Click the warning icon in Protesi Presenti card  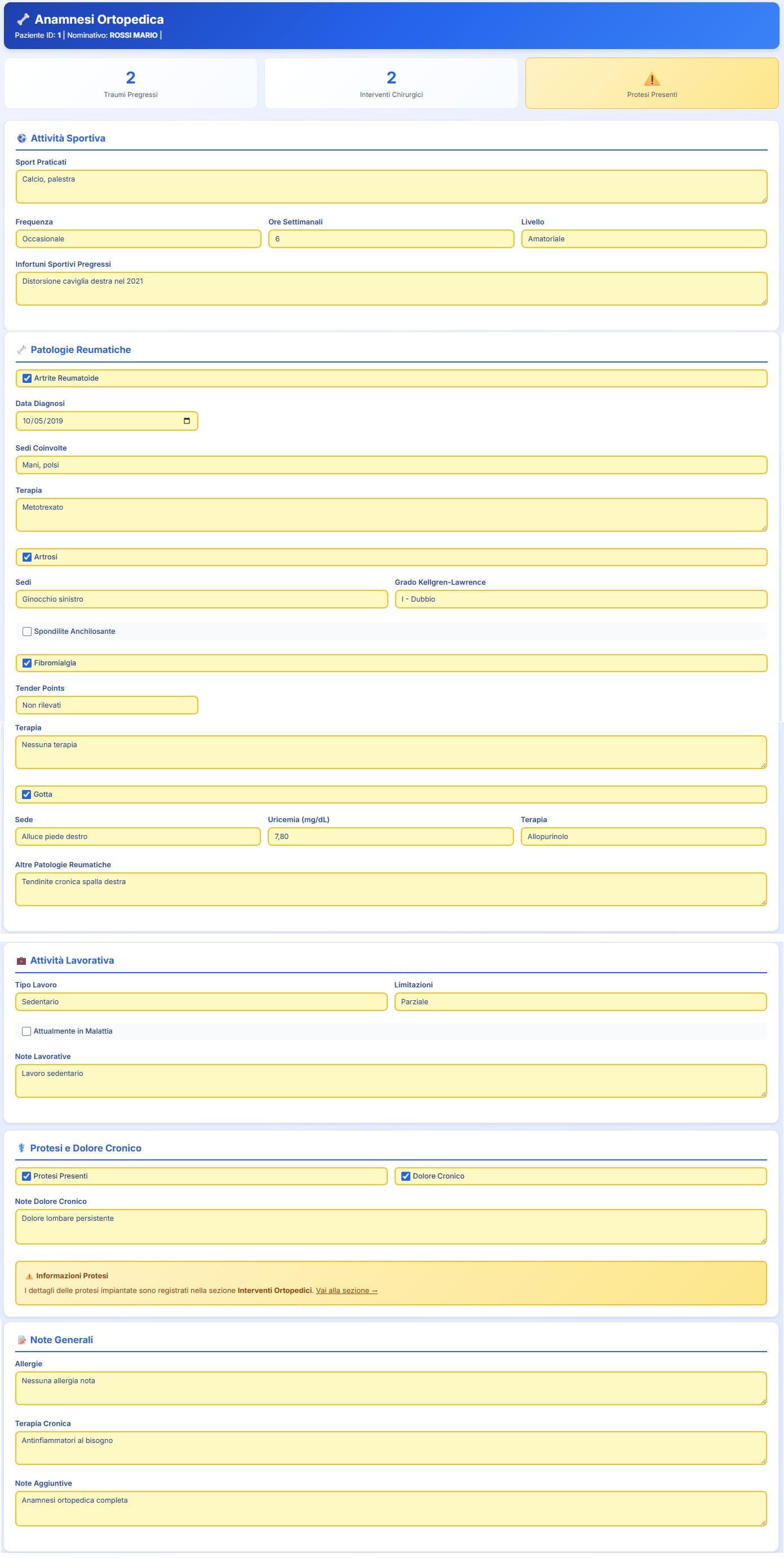pos(652,78)
